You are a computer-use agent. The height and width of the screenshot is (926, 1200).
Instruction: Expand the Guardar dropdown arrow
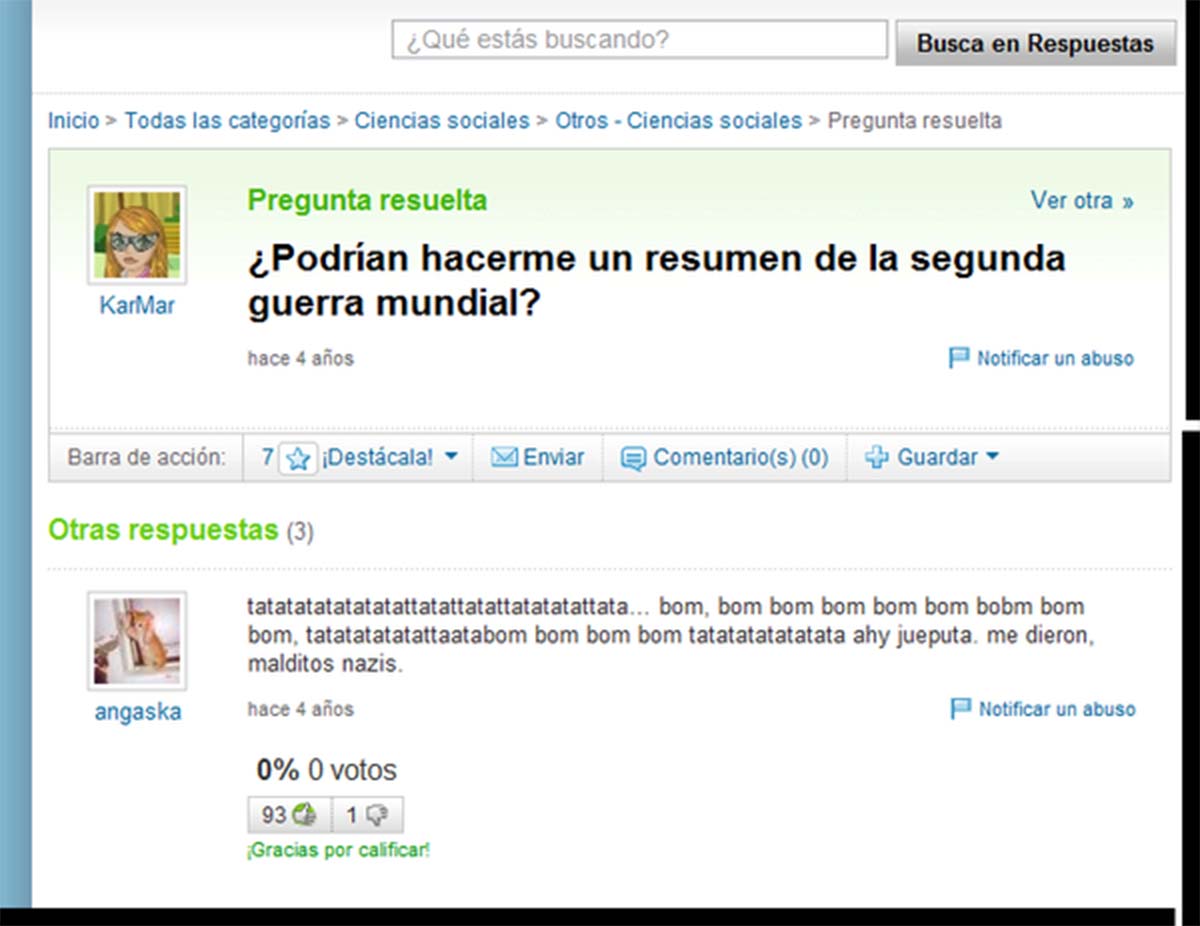point(992,457)
